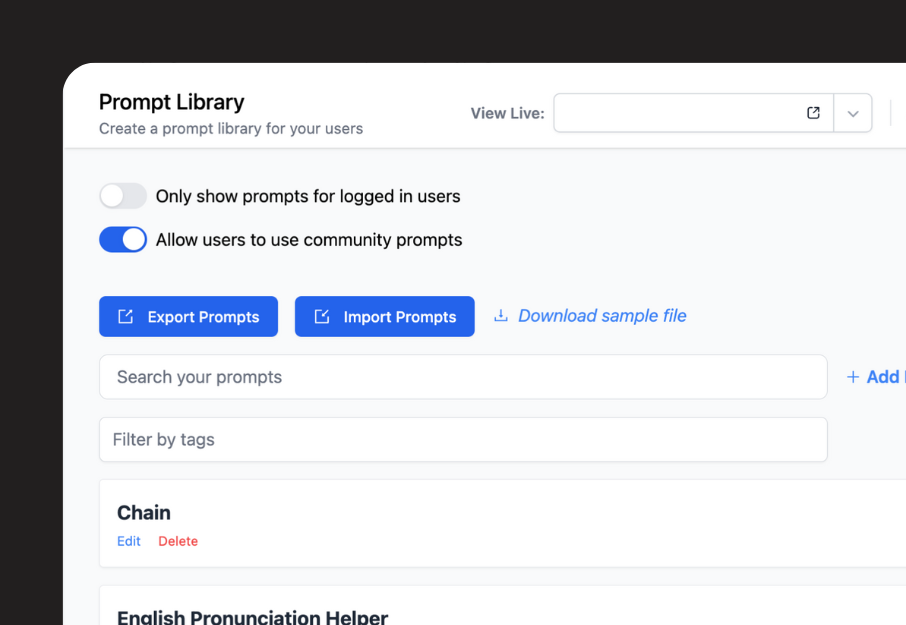Select the Chain prompt title
Image resolution: width=906 pixels, height=625 pixels.
pos(144,513)
